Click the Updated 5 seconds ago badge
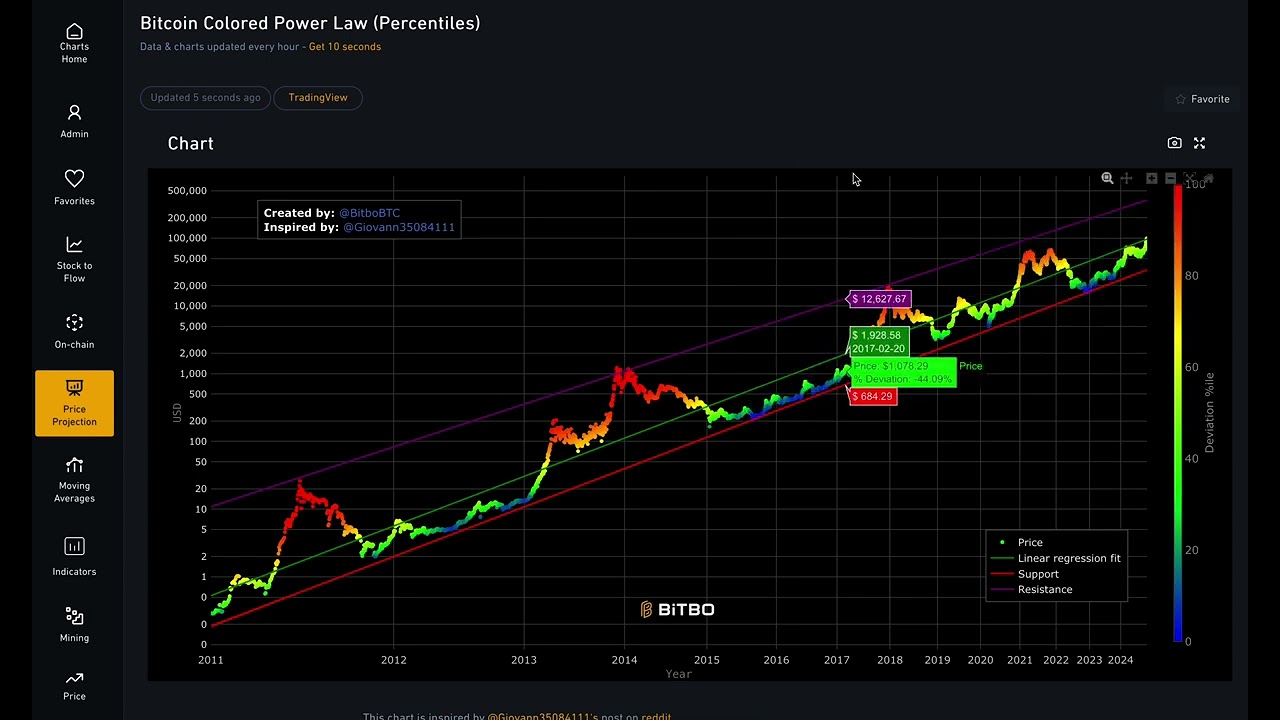This screenshot has height=720, width=1280. (205, 97)
